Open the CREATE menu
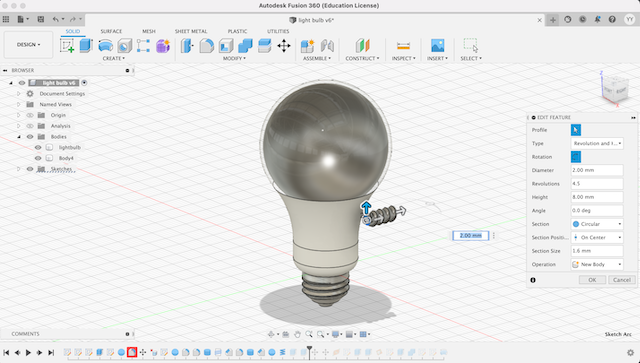Image resolution: width=640 pixels, height=363 pixels. point(113,58)
